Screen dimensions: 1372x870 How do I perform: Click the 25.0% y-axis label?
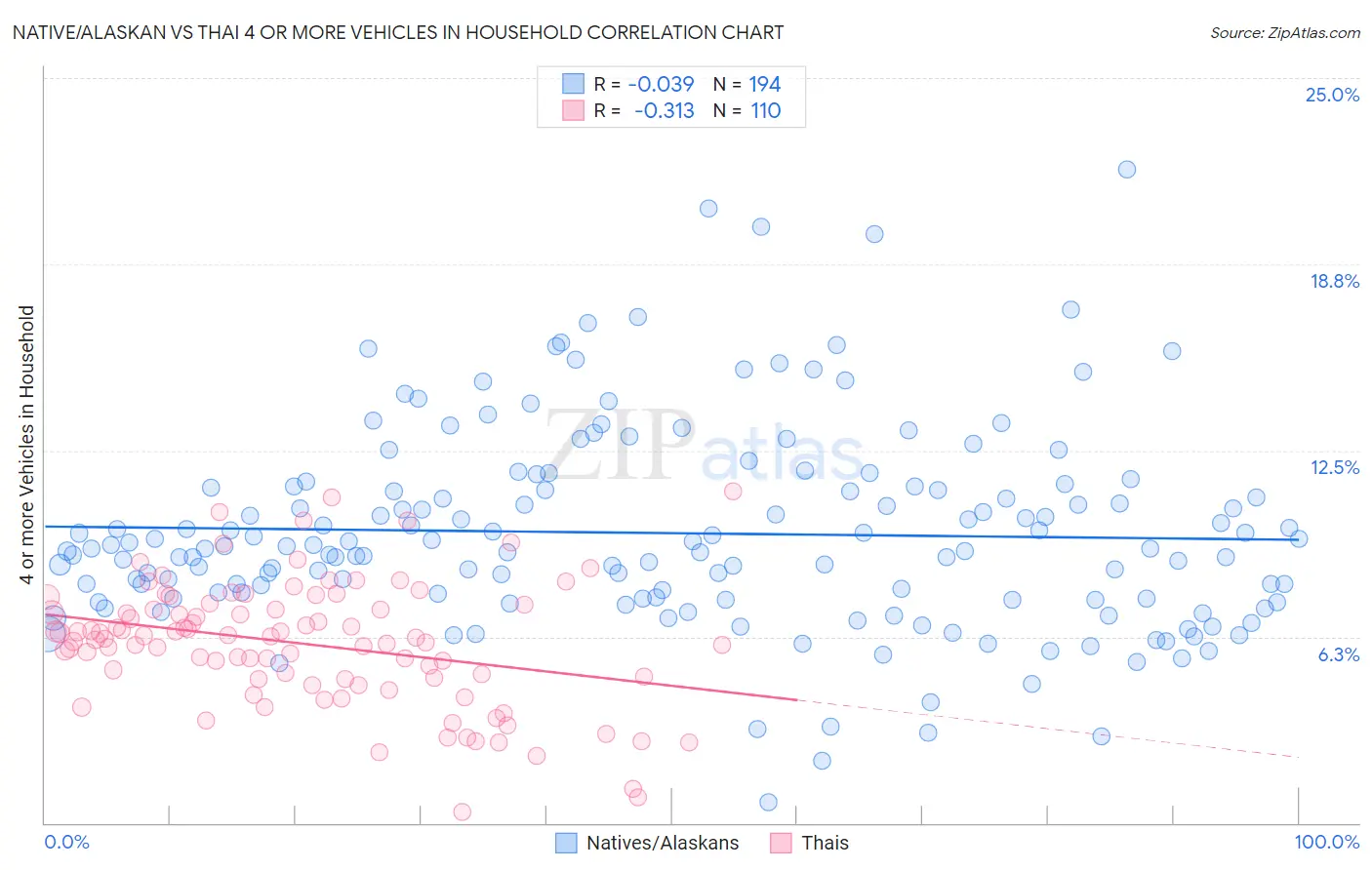pos(1332,95)
